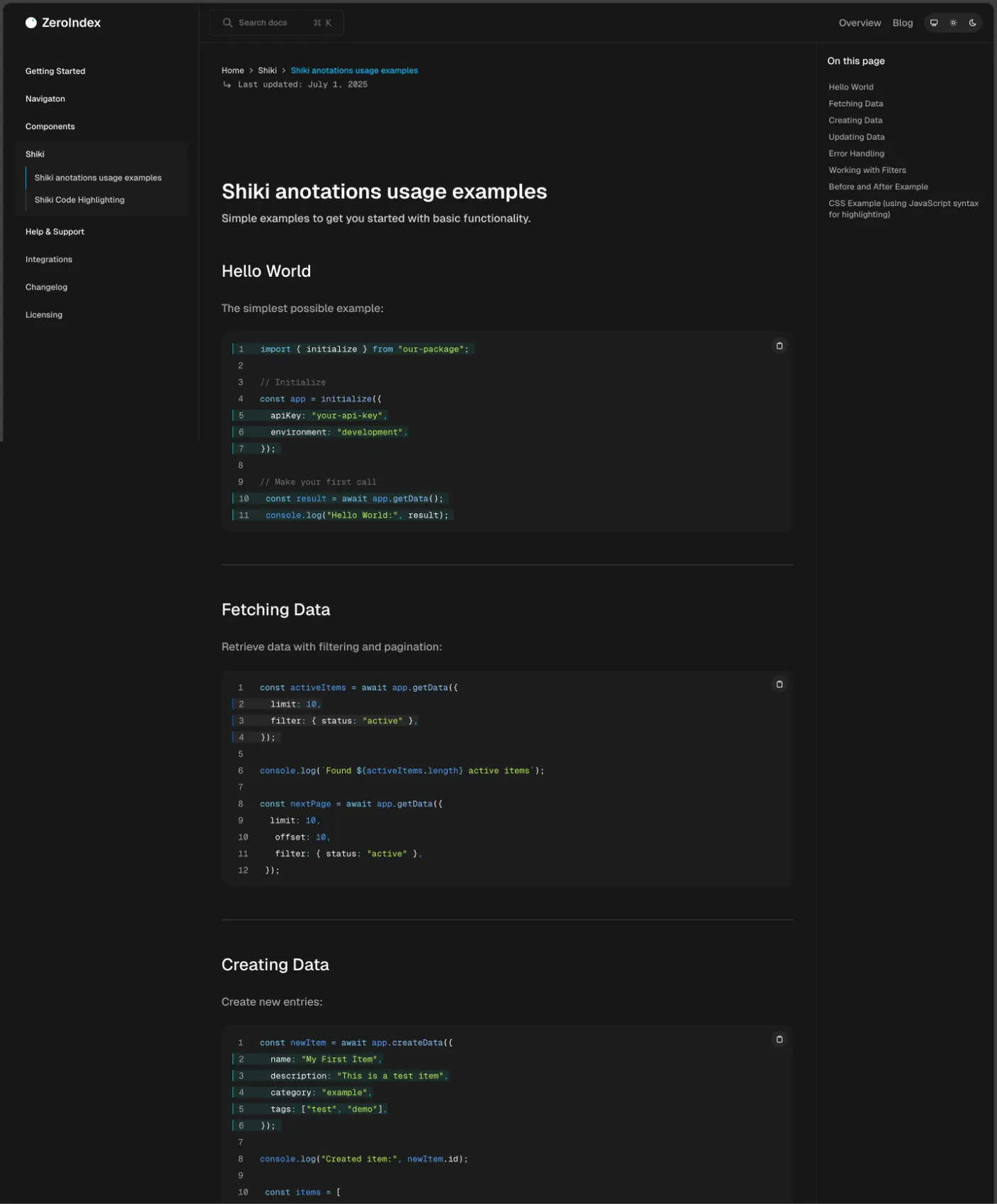Open the Changelog sidebar item
Screen dimensions: 997x1204
click(x=47, y=287)
